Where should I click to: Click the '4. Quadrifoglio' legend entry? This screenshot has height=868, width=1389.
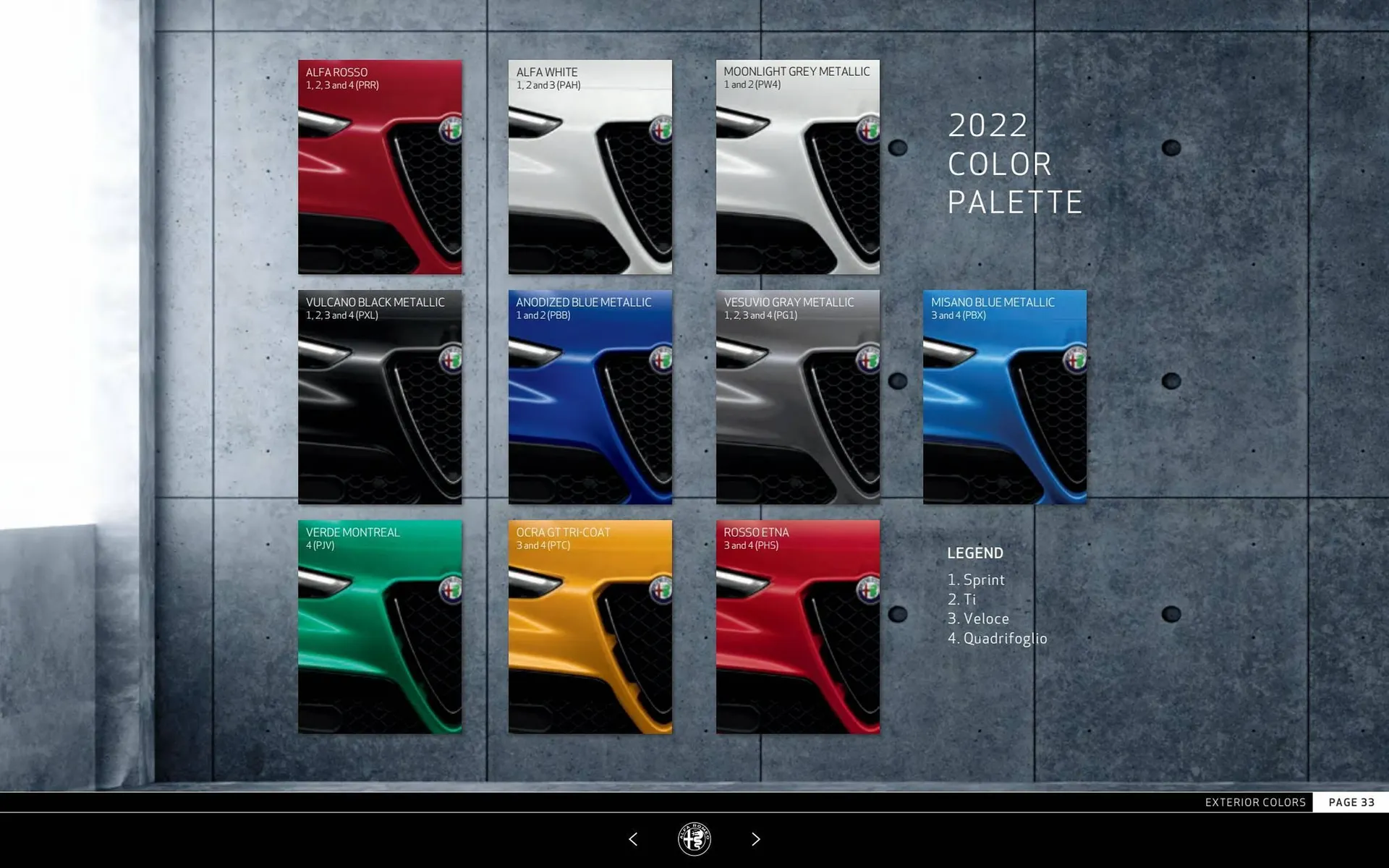coord(998,639)
